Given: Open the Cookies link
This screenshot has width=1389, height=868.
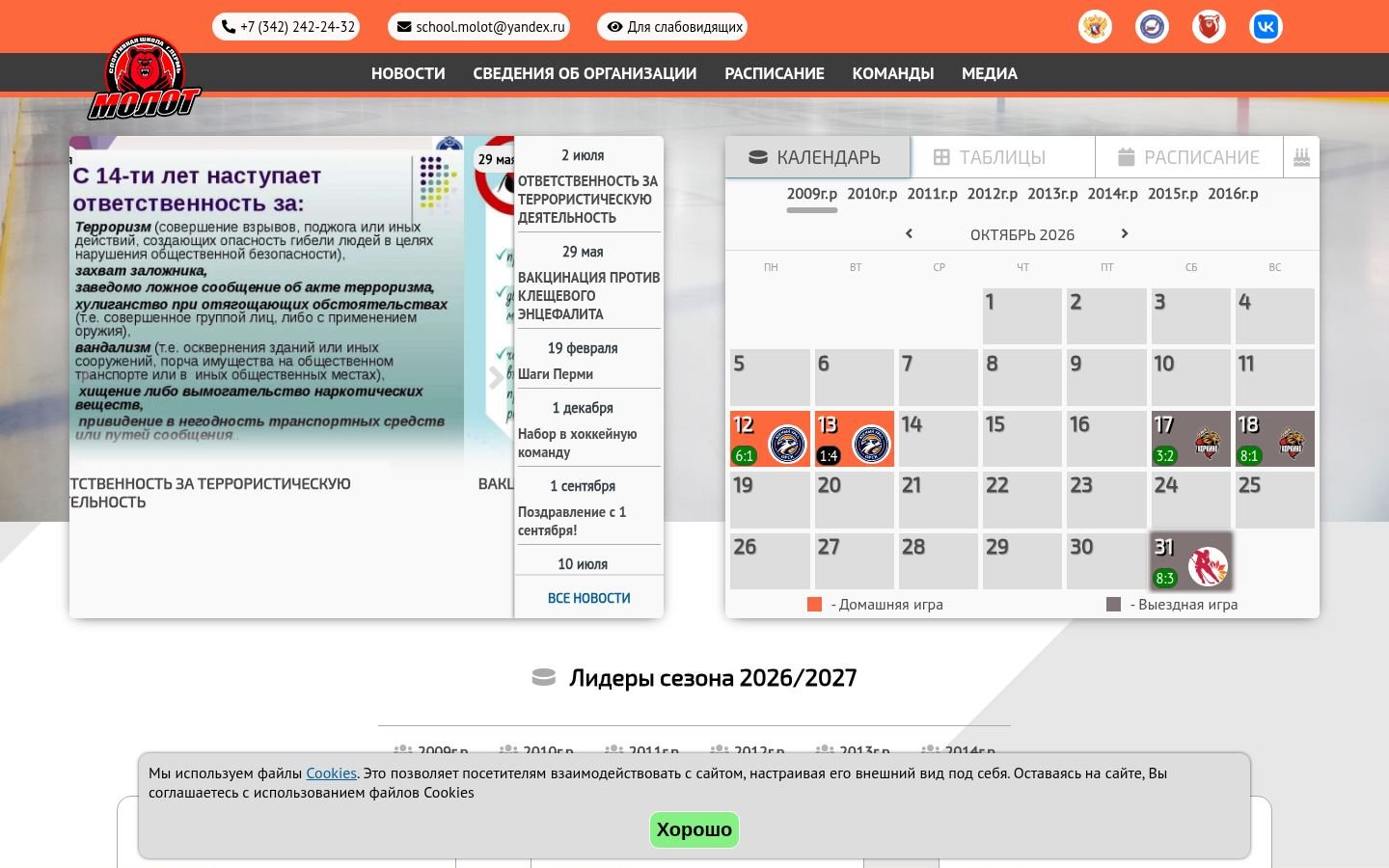Looking at the screenshot, I should pyautogui.click(x=331, y=773).
